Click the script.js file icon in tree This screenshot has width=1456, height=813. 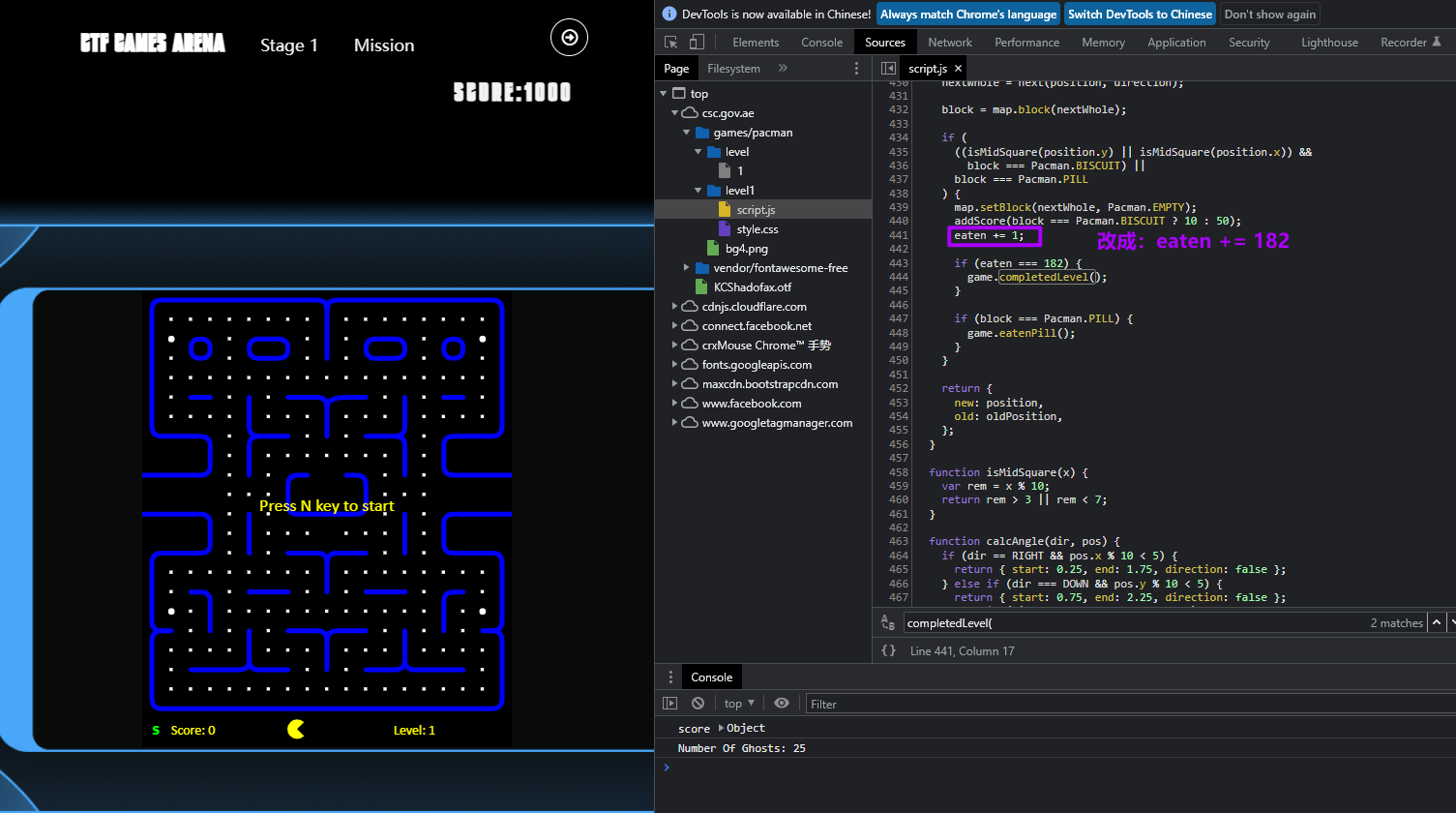(x=726, y=210)
